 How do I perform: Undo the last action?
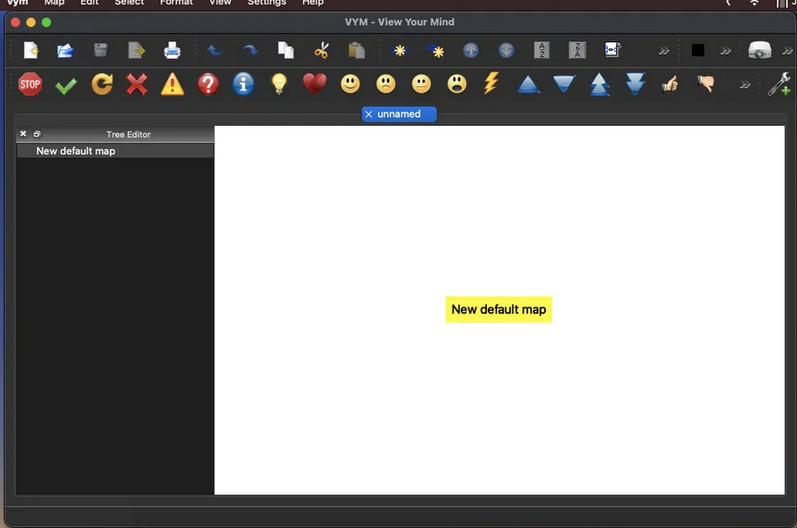click(215, 50)
